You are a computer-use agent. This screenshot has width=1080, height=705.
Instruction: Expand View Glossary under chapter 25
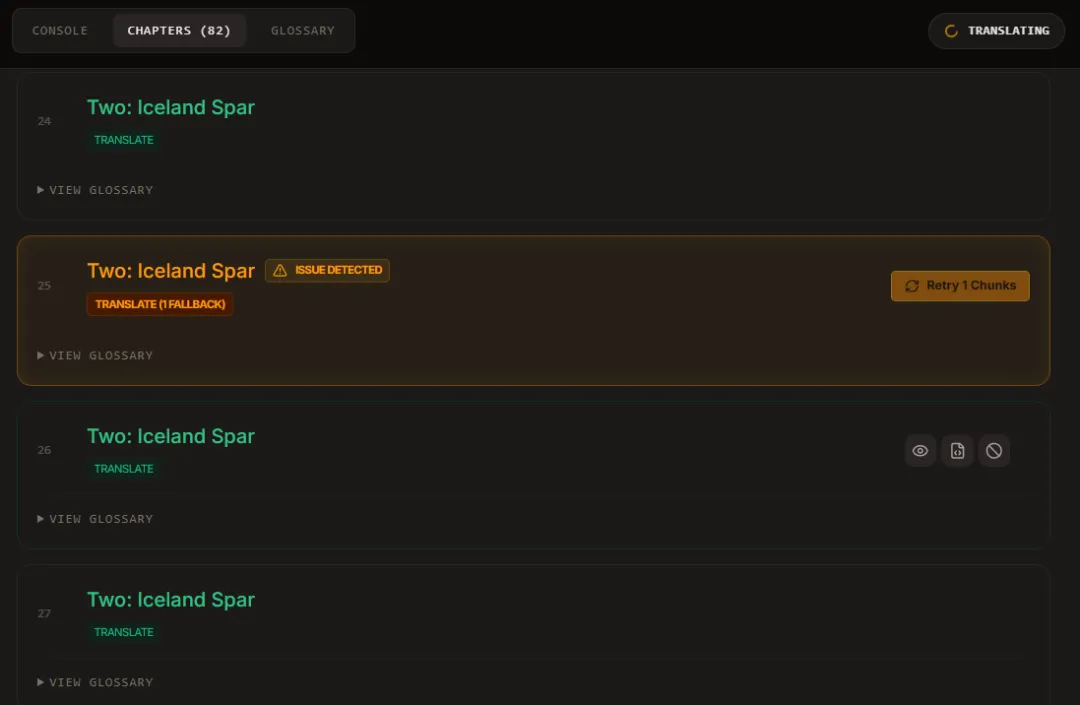(95, 355)
